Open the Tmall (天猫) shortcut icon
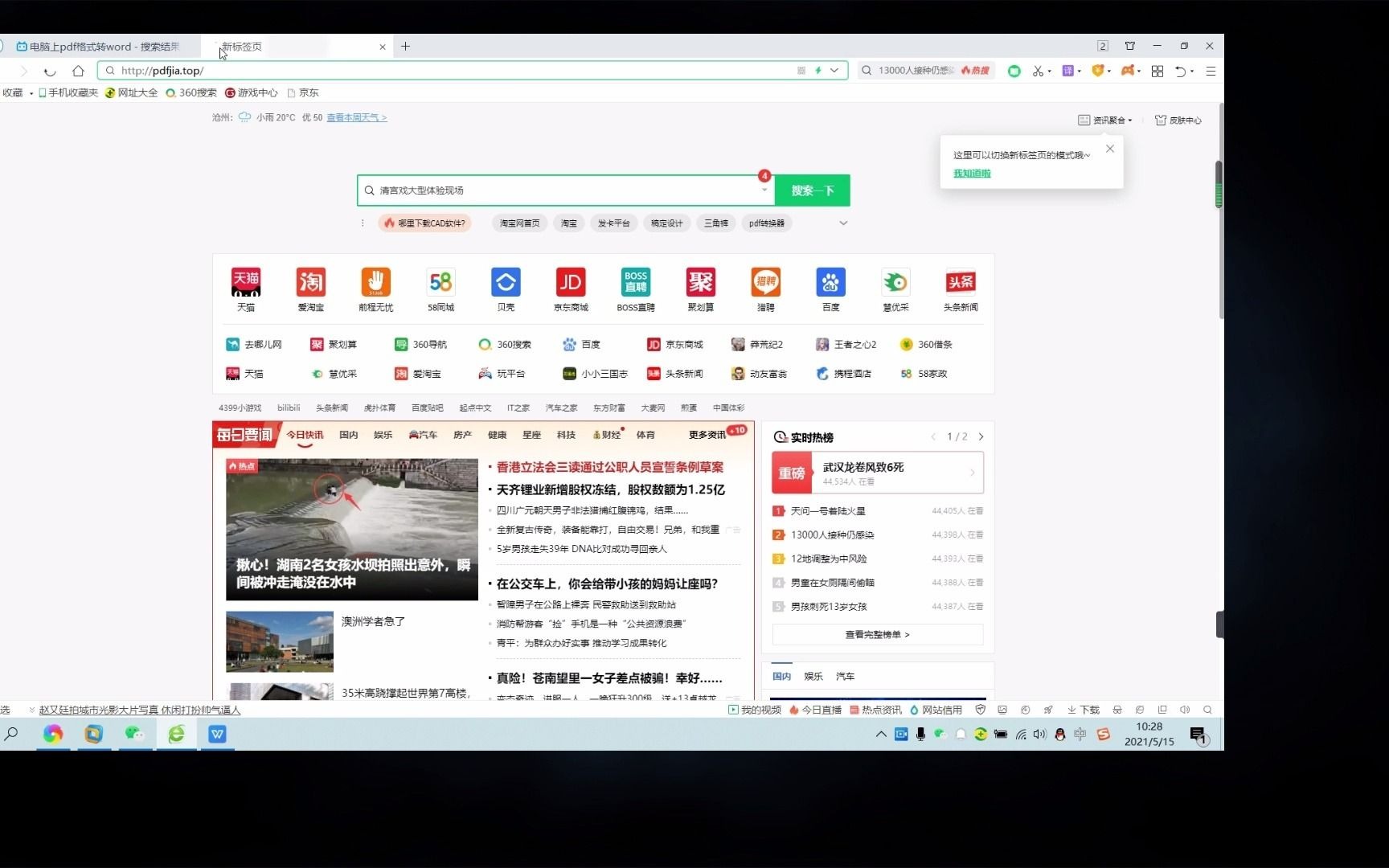Screen dimensions: 1389x868 tap(246, 283)
